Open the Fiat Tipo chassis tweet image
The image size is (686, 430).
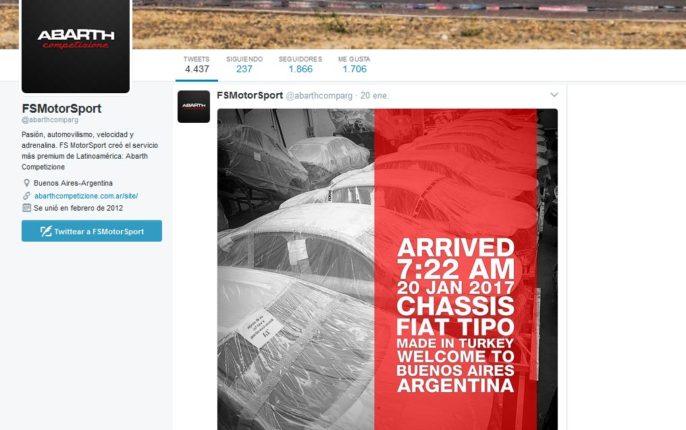click(x=387, y=269)
